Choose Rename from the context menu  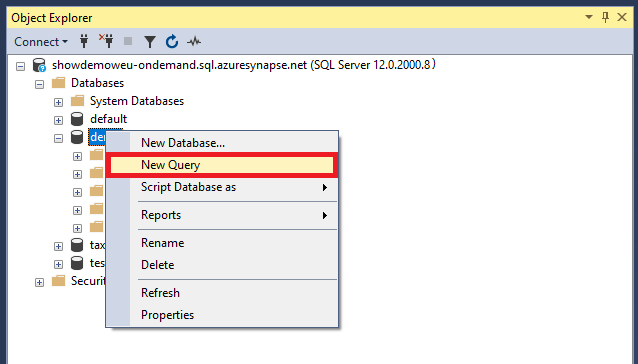pos(222,243)
